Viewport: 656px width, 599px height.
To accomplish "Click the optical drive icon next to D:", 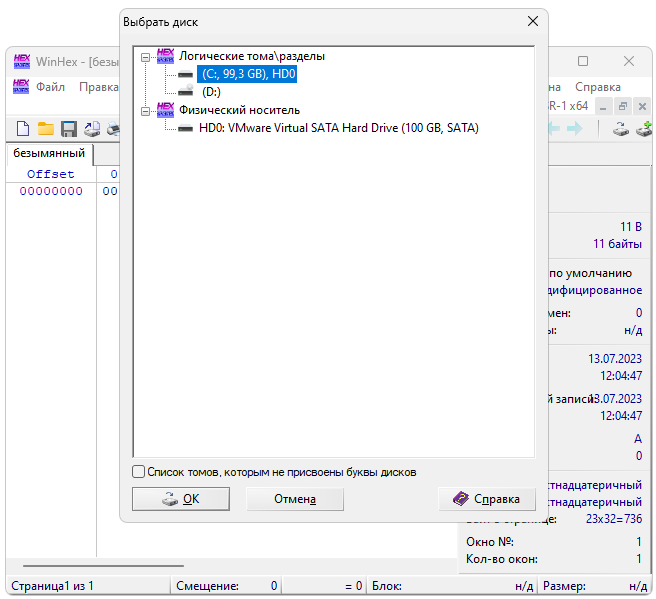I will click(x=185, y=91).
